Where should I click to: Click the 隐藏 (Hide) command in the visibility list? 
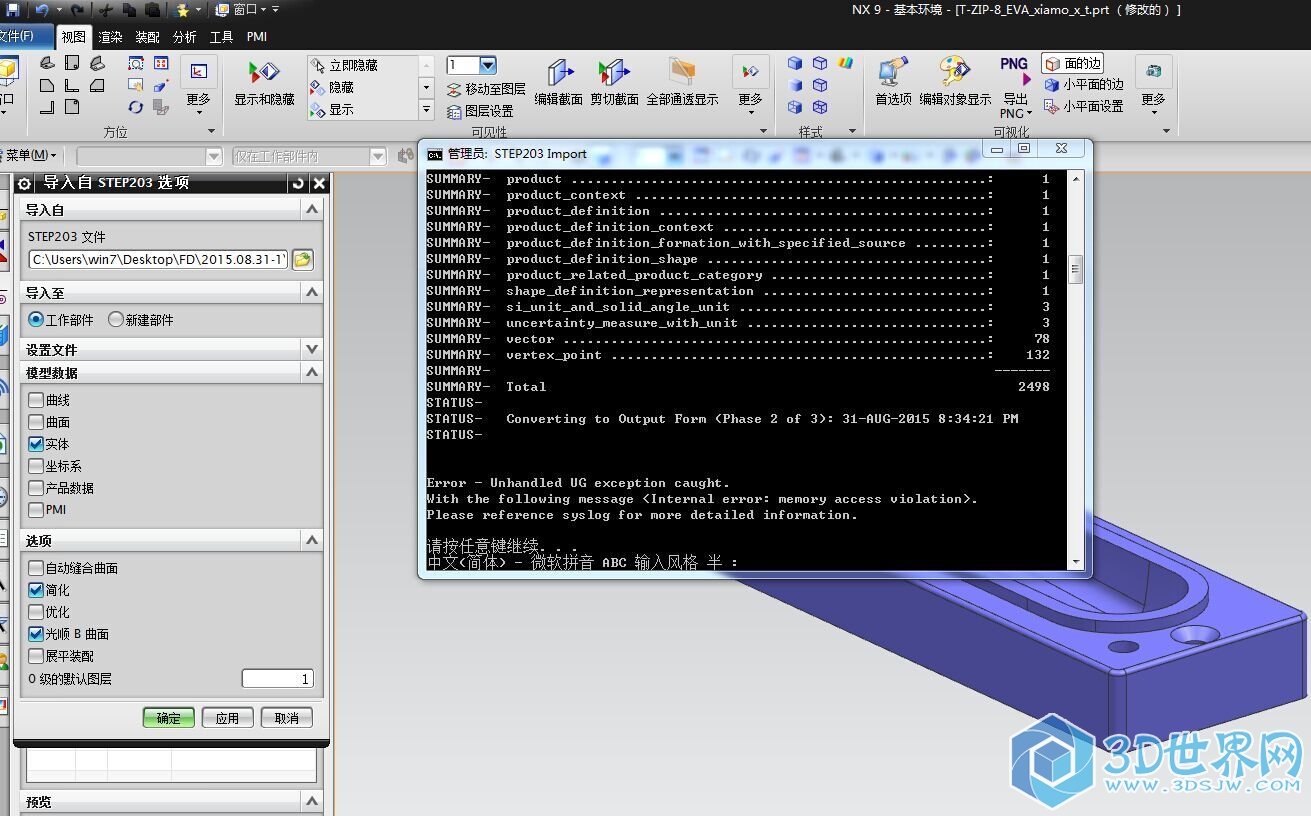point(333,87)
